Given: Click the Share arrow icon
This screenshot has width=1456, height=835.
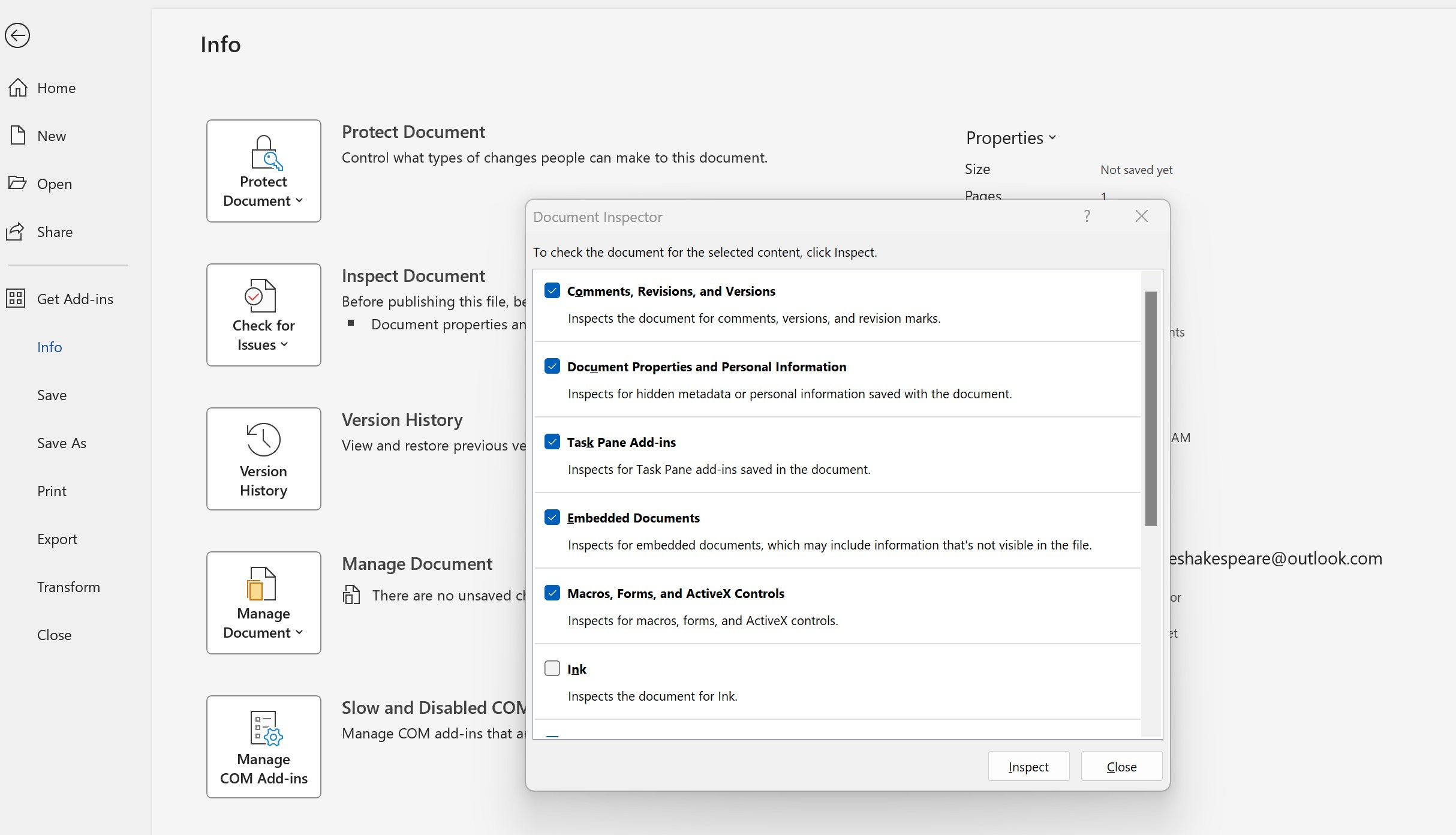Looking at the screenshot, I should click(16, 232).
